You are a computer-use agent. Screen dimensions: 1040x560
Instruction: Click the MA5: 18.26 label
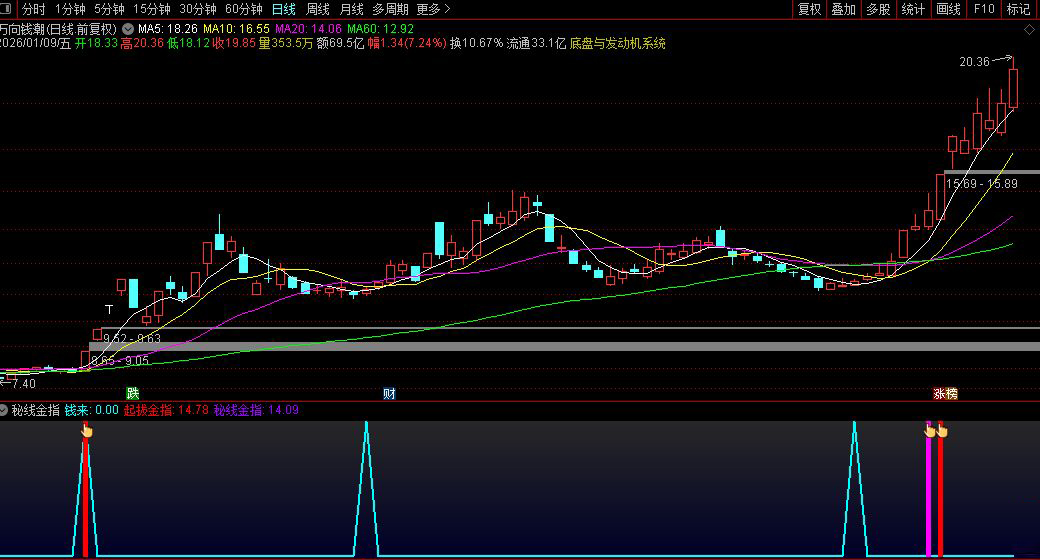[x=168, y=29]
